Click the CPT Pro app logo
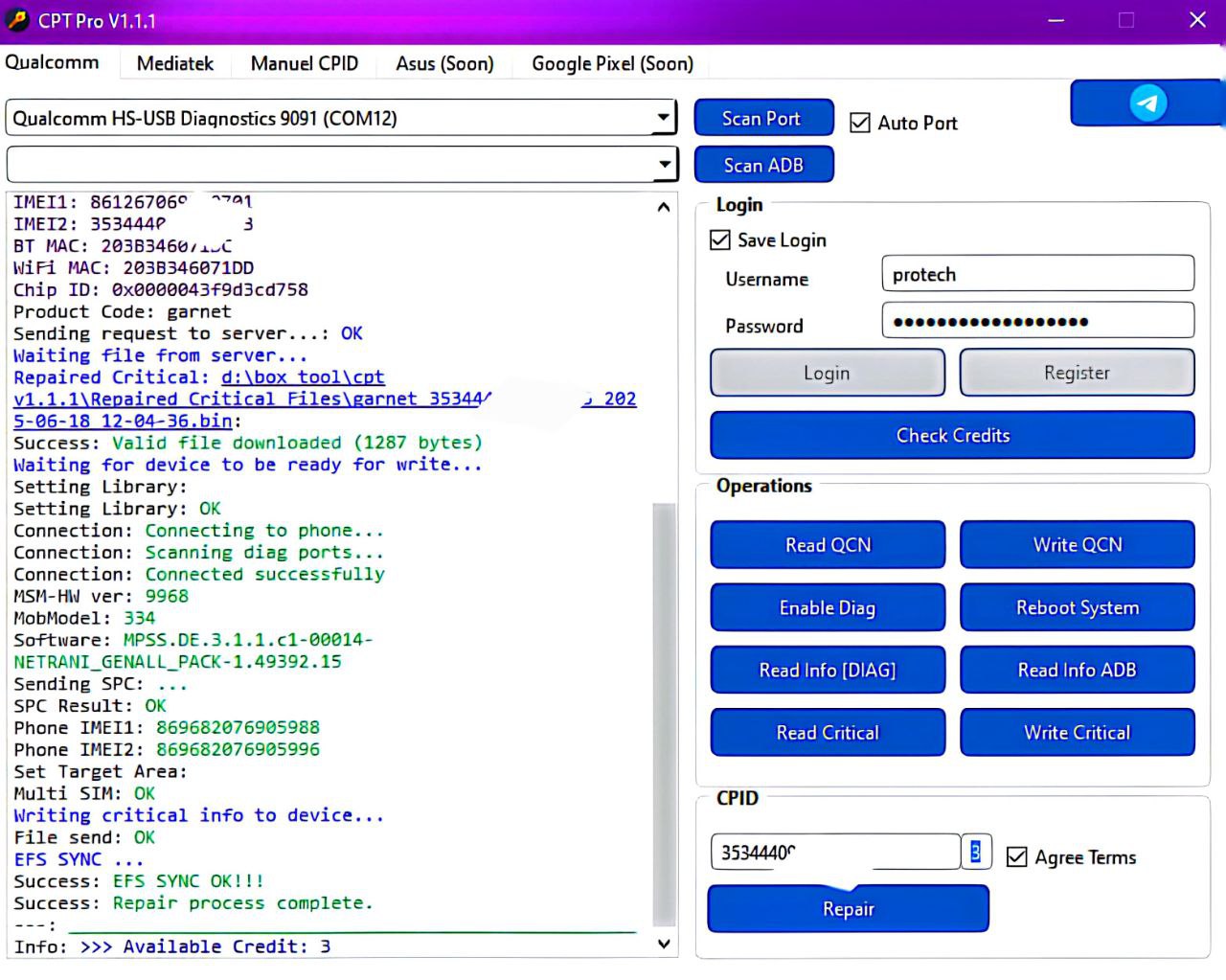Screen dimensions: 1226x980 click(x=17, y=20)
